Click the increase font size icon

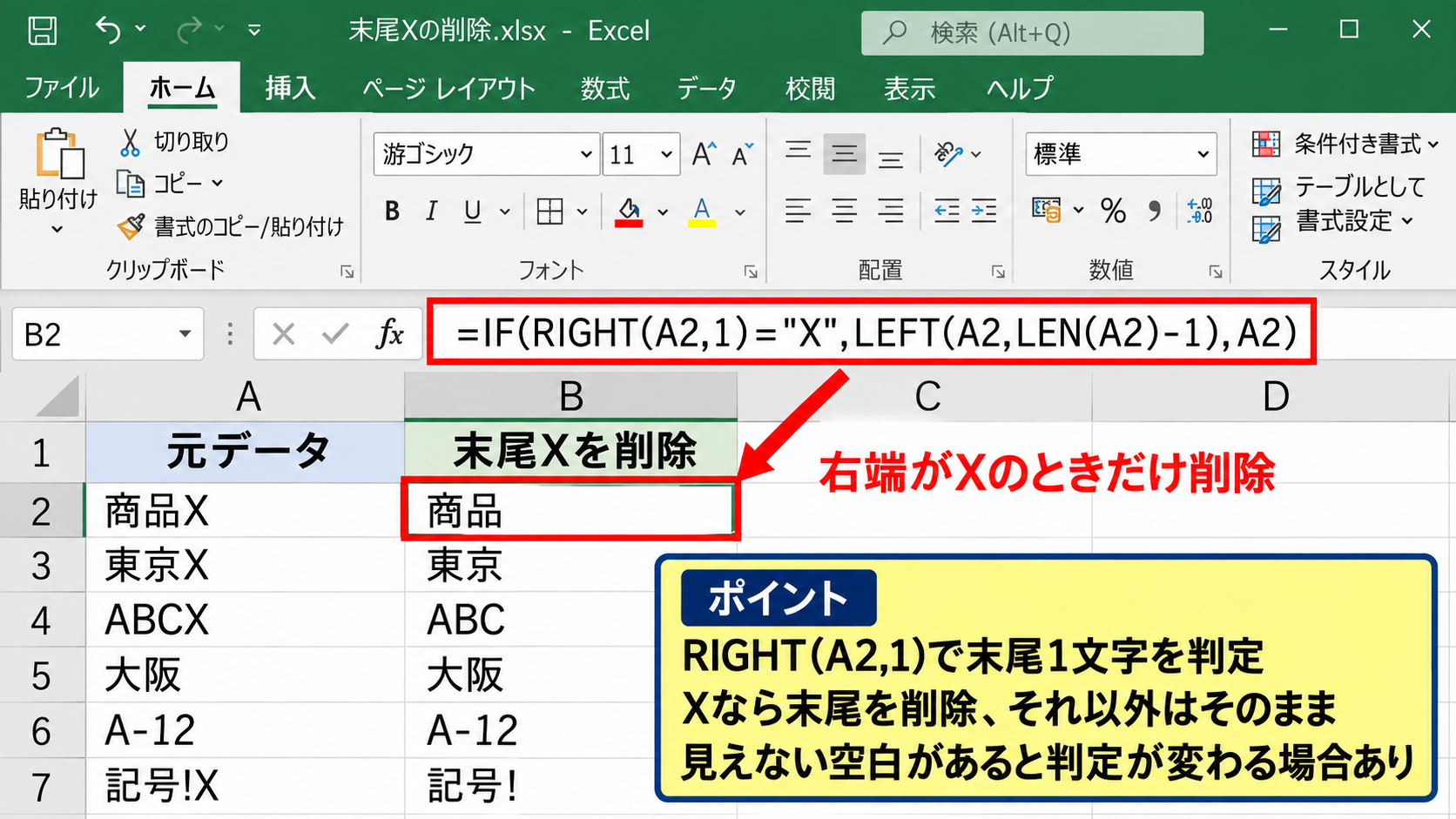tap(704, 155)
